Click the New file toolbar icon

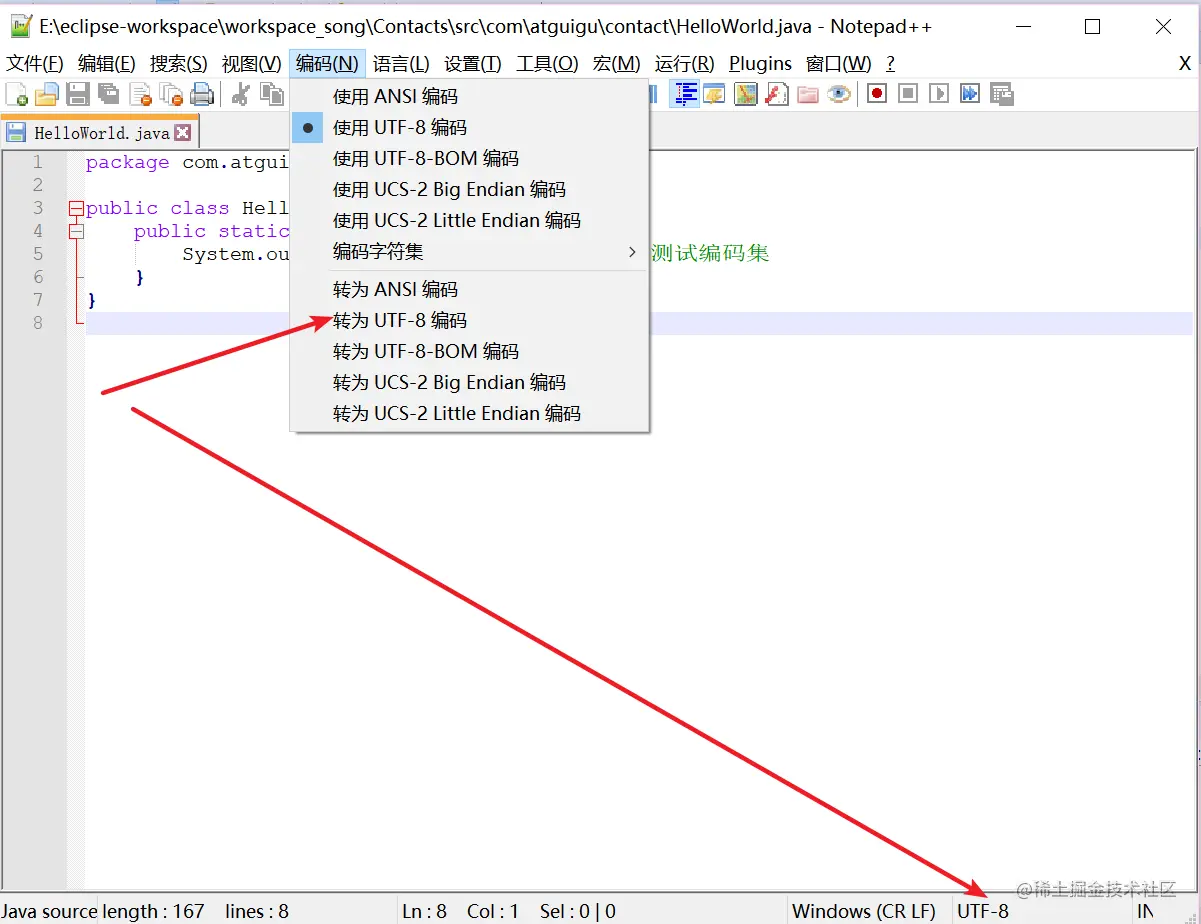[17, 94]
